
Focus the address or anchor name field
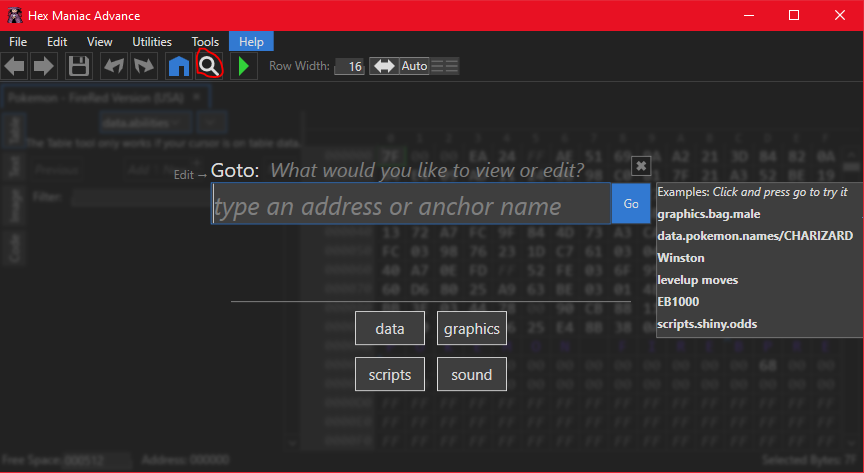coord(411,203)
